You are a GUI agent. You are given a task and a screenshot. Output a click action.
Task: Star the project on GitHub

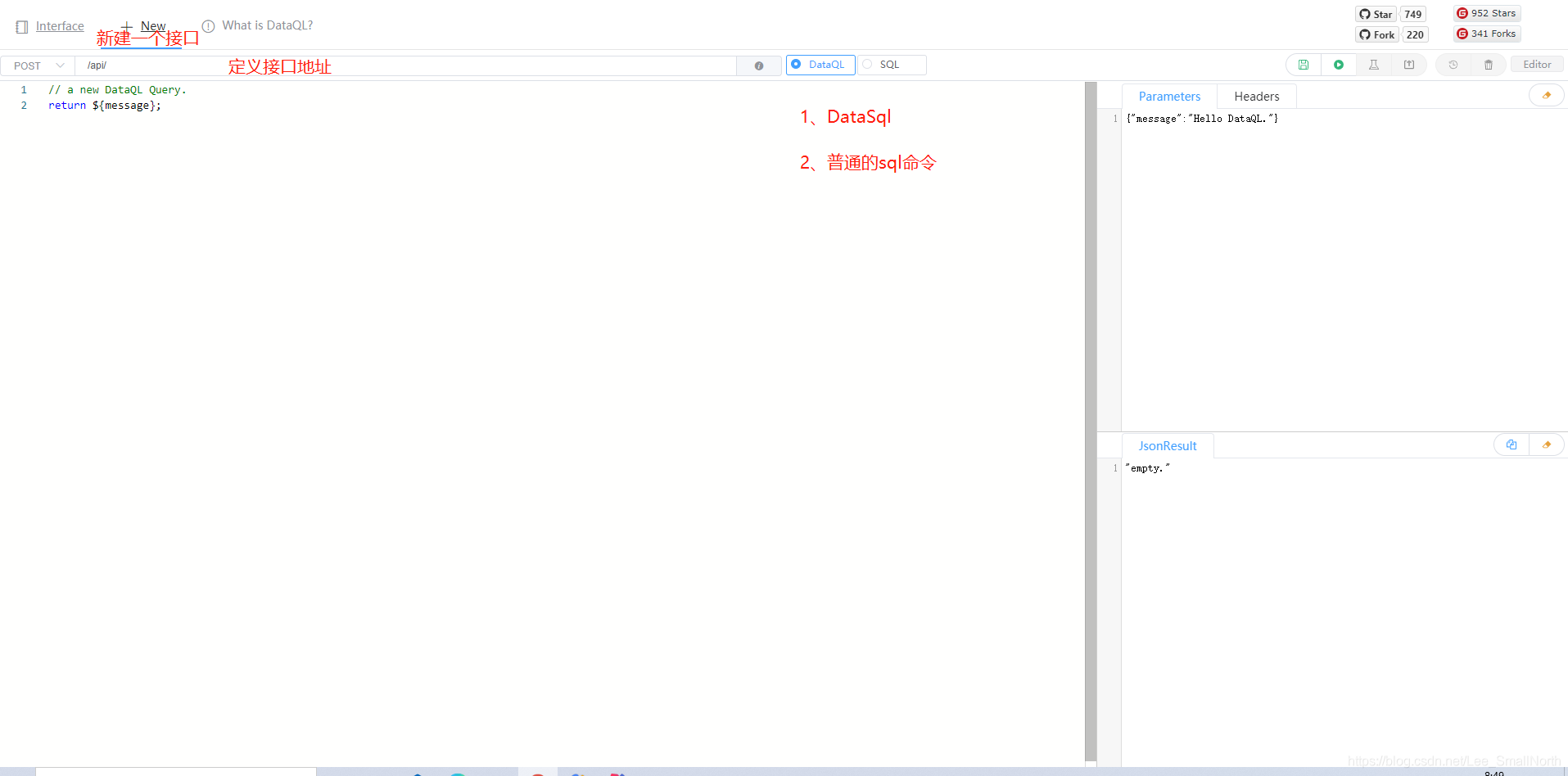tap(1376, 14)
